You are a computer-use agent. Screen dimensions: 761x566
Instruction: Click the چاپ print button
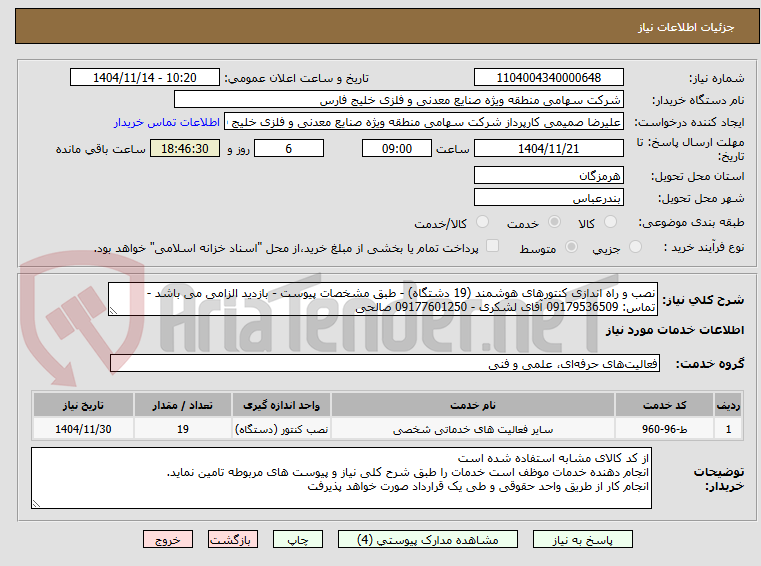click(x=298, y=539)
